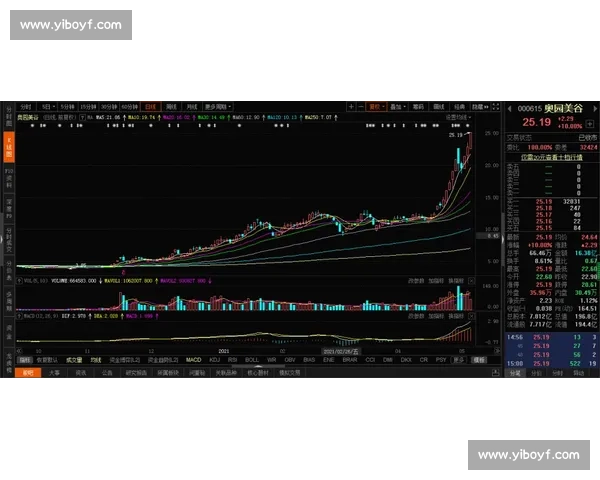Add stock to watchlist plus icon
Image resolution: width=600 pixels, height=480 pixels.
pos(590,124)
